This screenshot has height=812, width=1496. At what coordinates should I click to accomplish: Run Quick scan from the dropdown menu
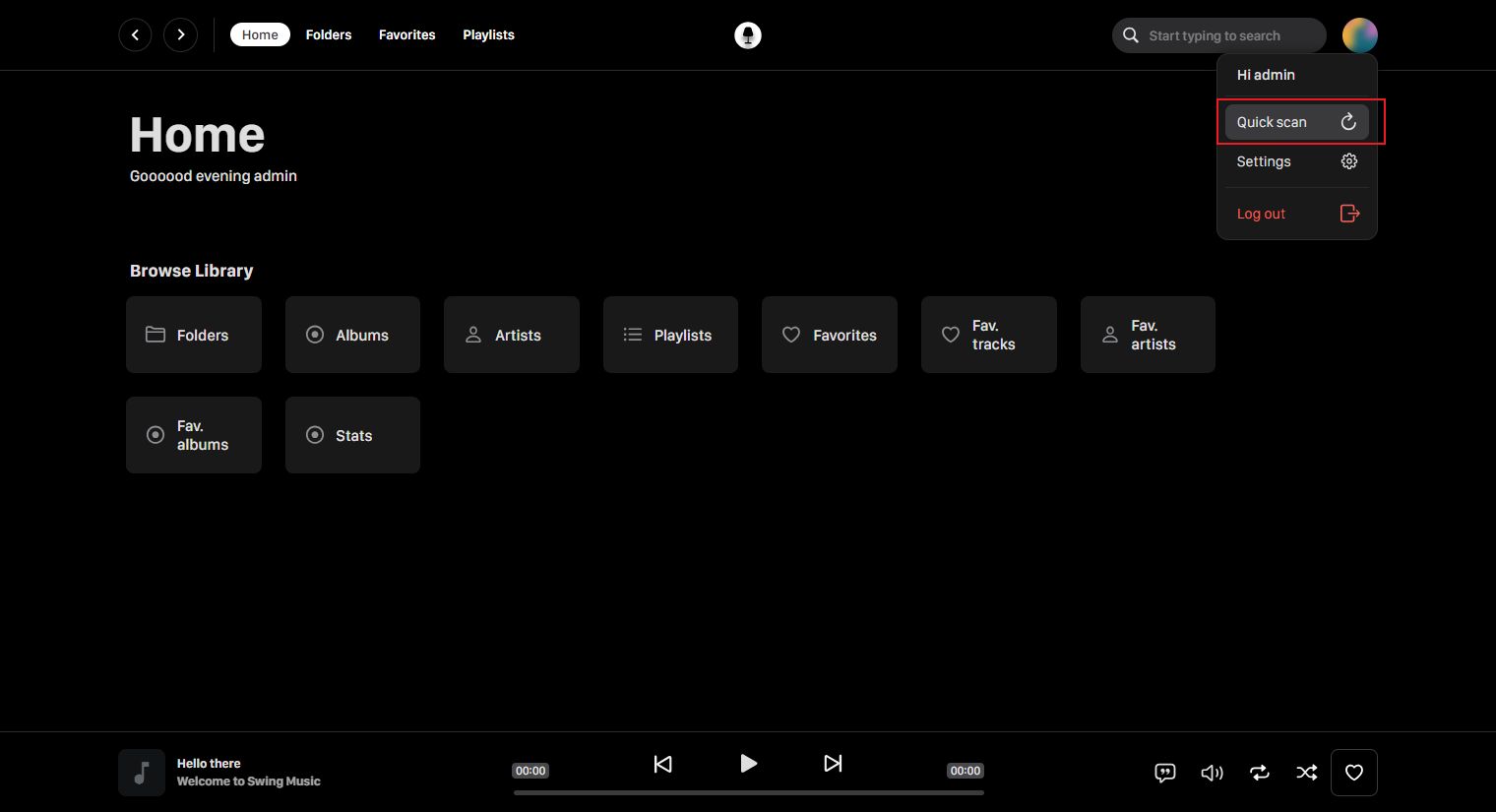point(1297,122)
